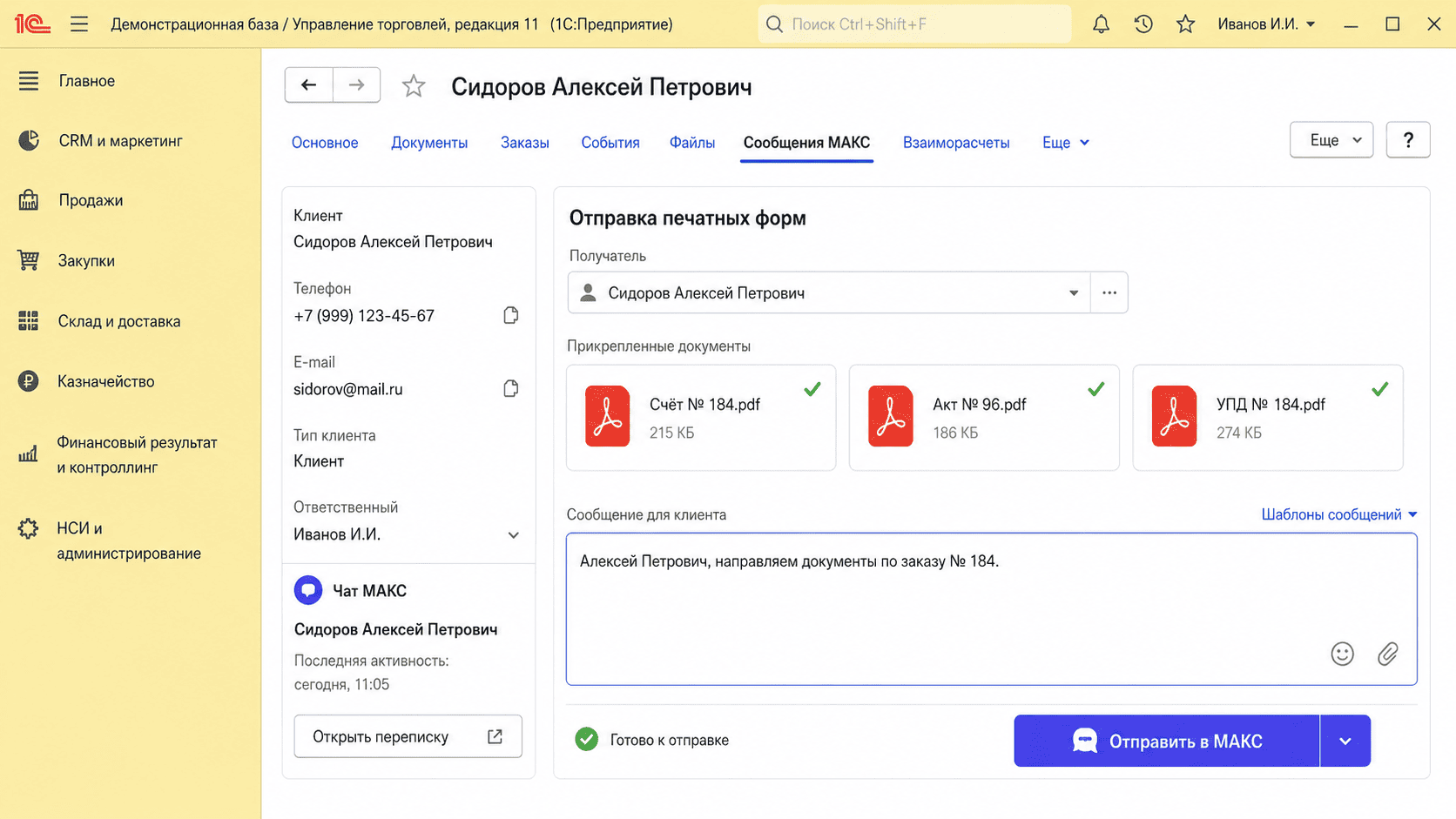Add Сидоров card to favorites star
The height and width of the screenshot is (819, 1456).
click(x=414, y=85)
